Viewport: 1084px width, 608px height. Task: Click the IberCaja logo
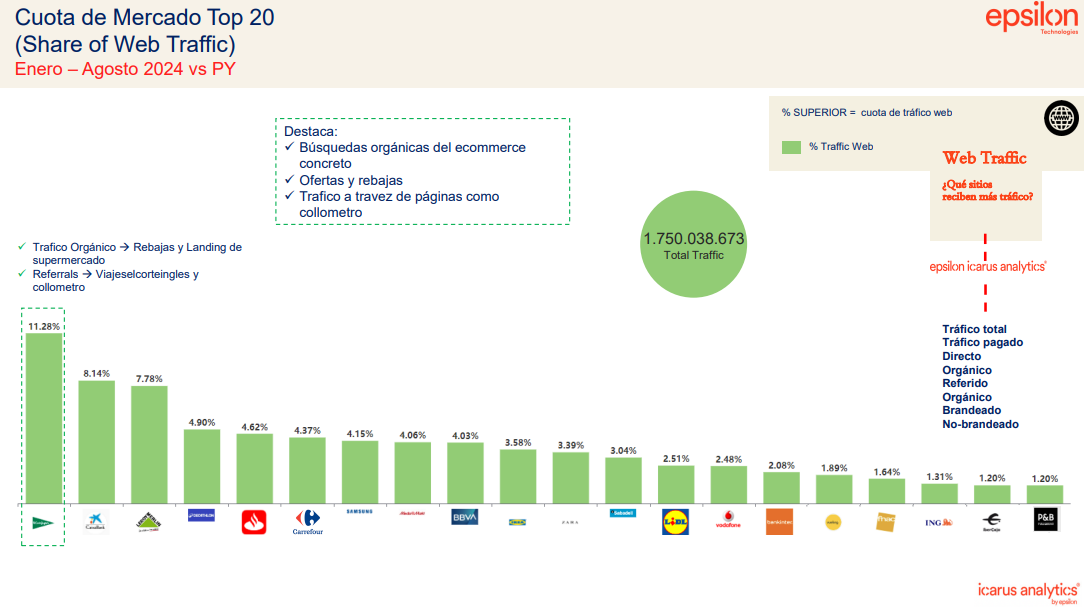pyautogui.click(x=991, y=522)
